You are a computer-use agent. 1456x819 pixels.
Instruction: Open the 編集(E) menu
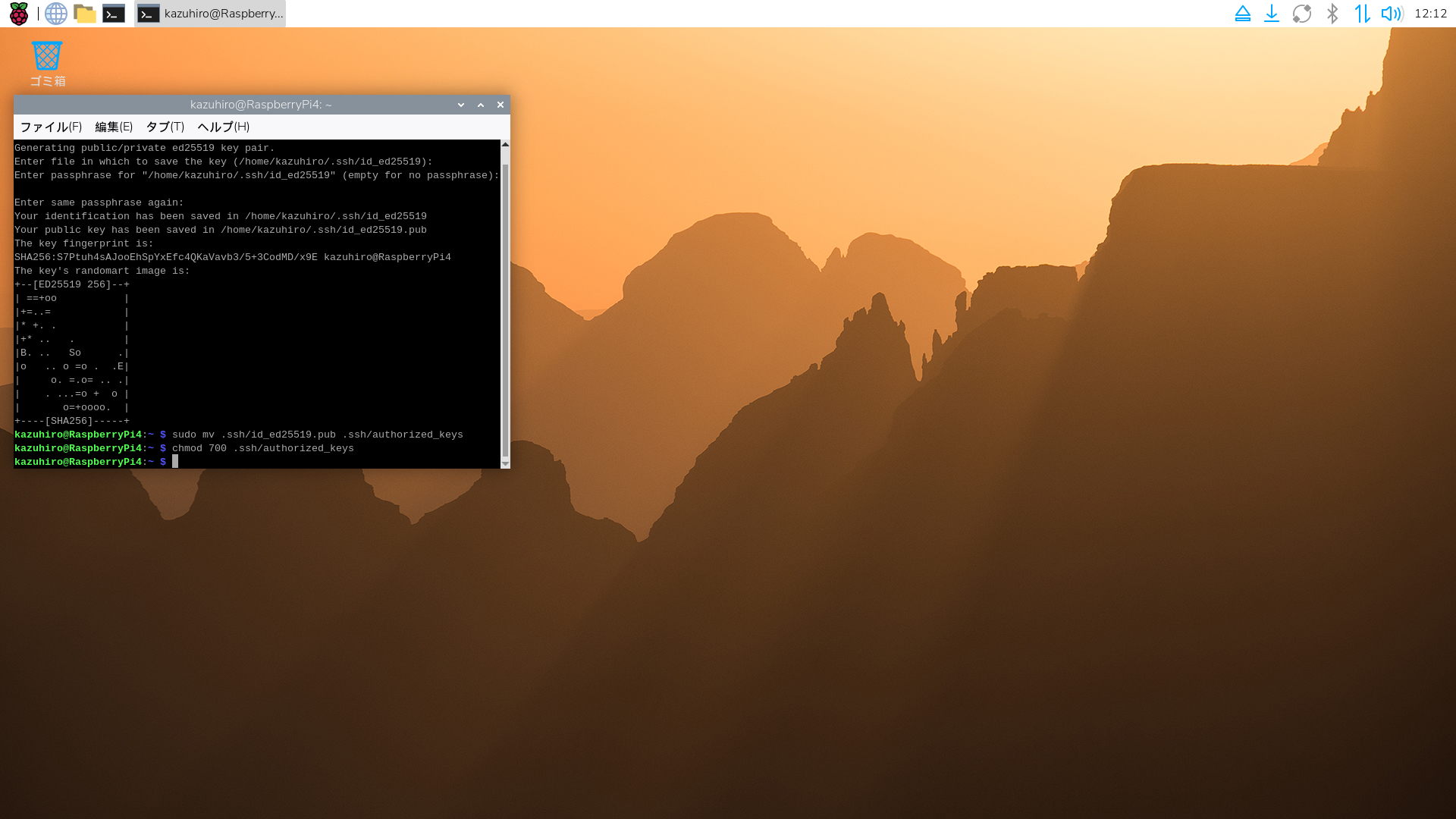(114, 127)
